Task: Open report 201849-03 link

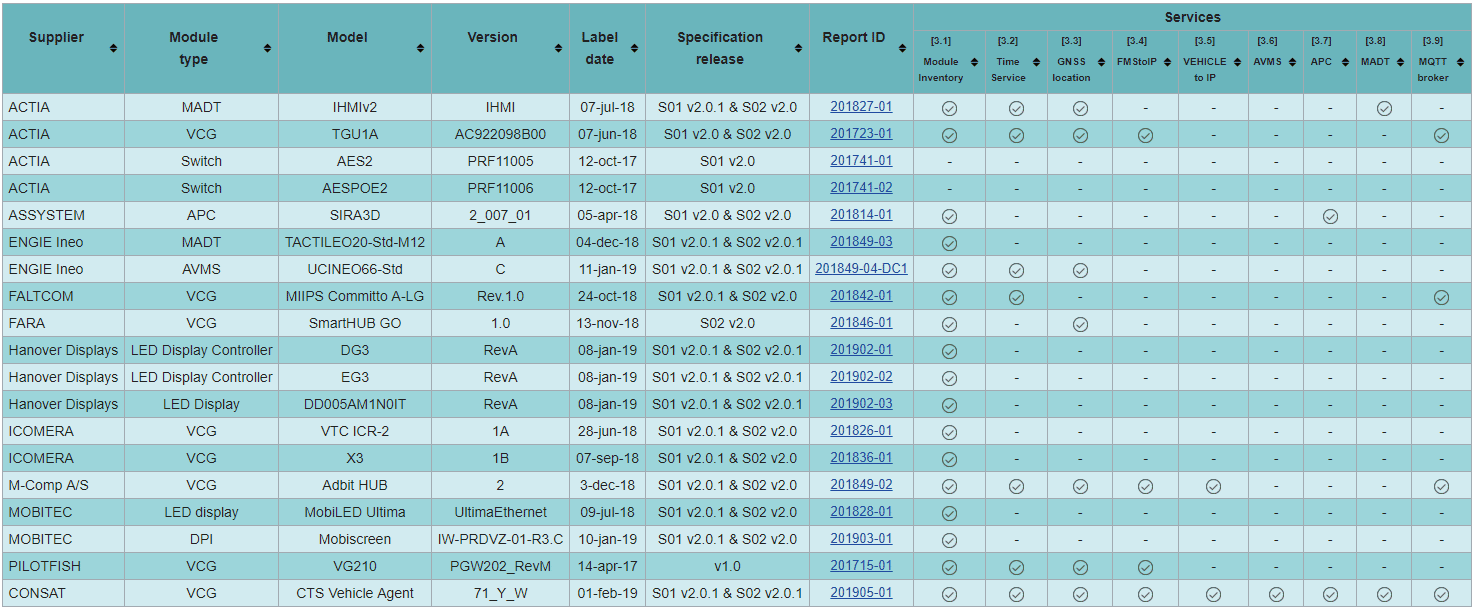Action: pos(861,242)
